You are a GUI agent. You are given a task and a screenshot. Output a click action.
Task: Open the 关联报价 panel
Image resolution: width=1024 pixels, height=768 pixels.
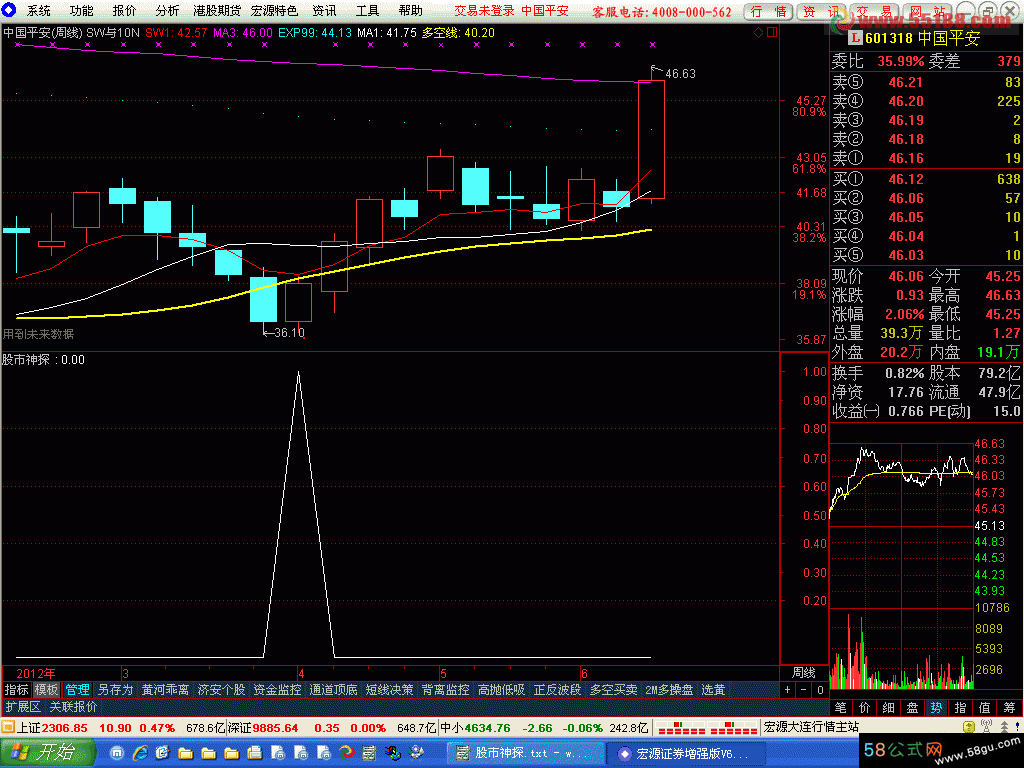(73, 707)
